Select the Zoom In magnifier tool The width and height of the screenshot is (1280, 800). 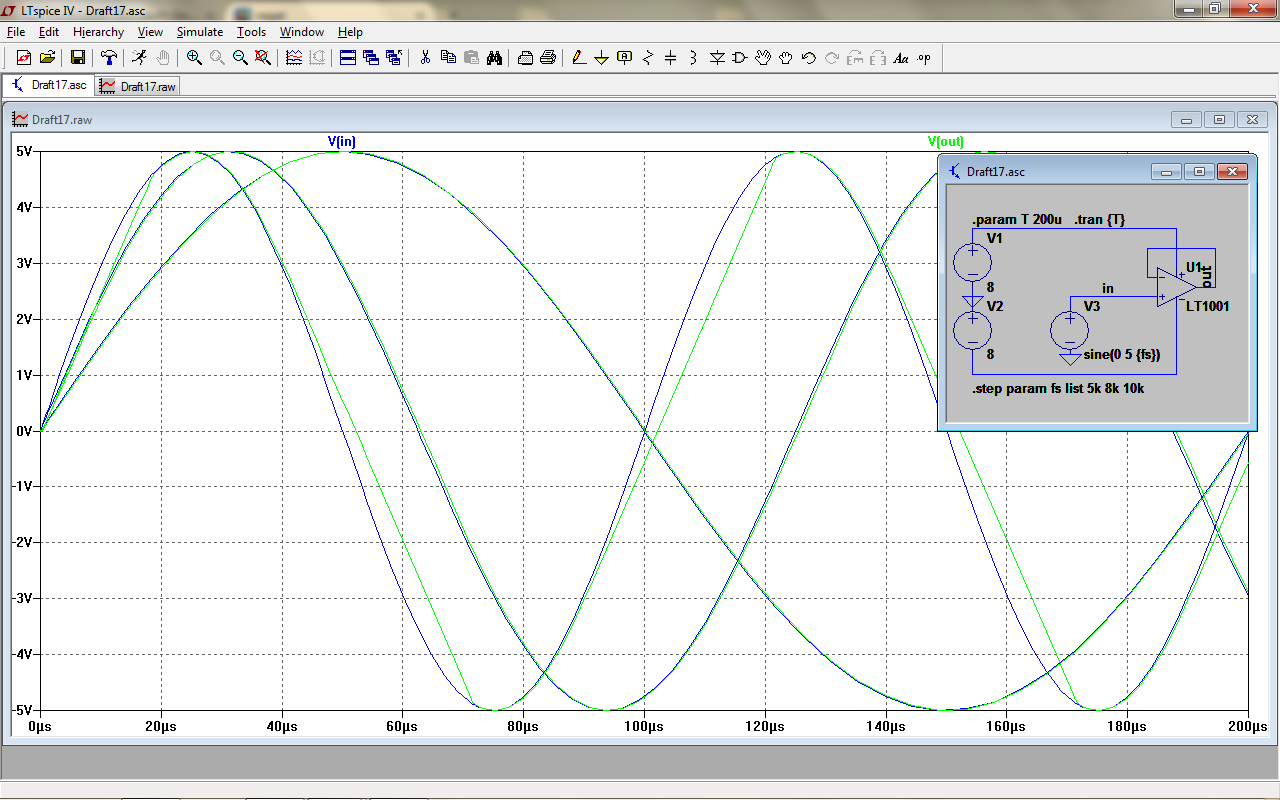[194, 58]
